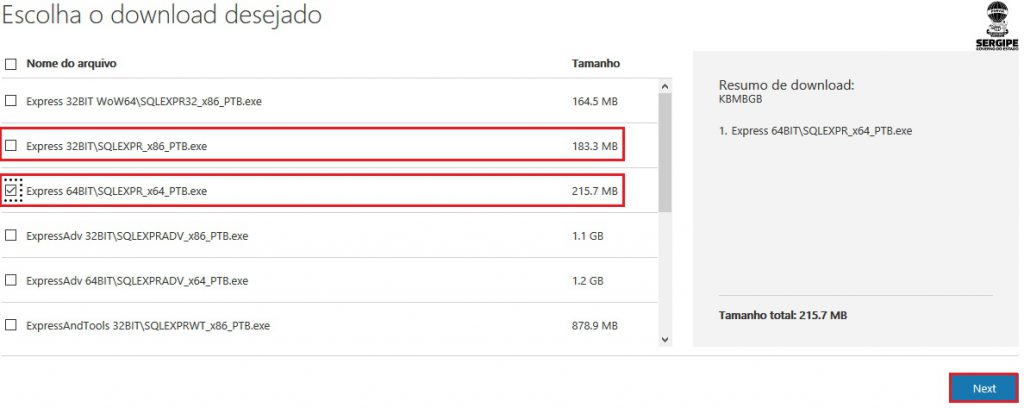Click the Tamanho column header
This screenshot has height=408, width=1024.
596,64
